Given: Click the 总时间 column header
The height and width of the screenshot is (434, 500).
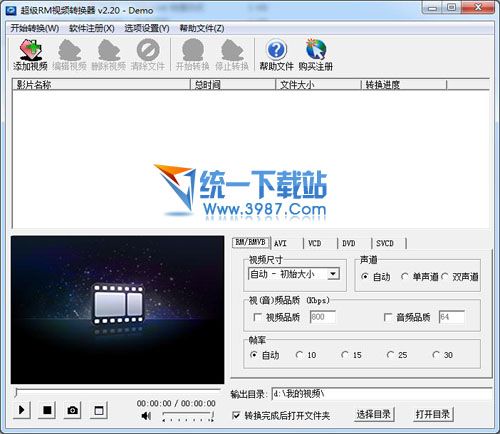Looking at the screenshot, I should pos(233,85).
